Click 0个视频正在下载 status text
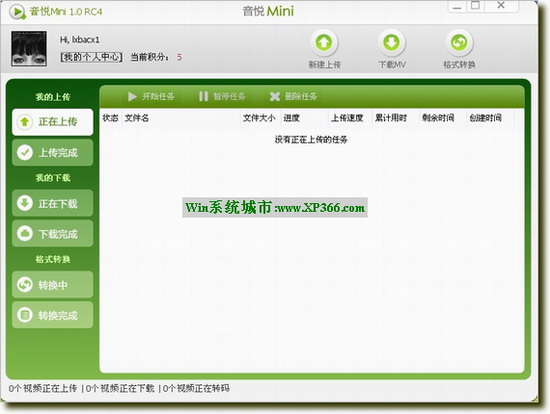 tap(120, 388)
